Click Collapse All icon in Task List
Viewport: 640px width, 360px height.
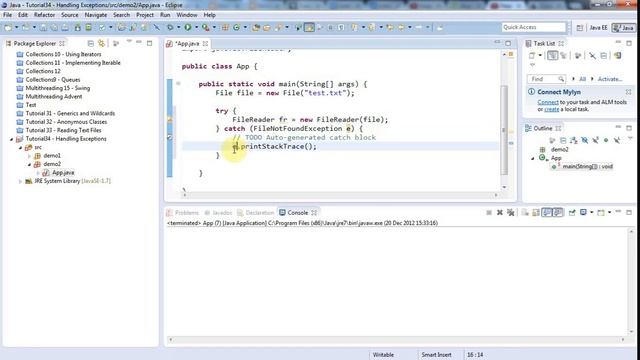[x=604, y=56]
